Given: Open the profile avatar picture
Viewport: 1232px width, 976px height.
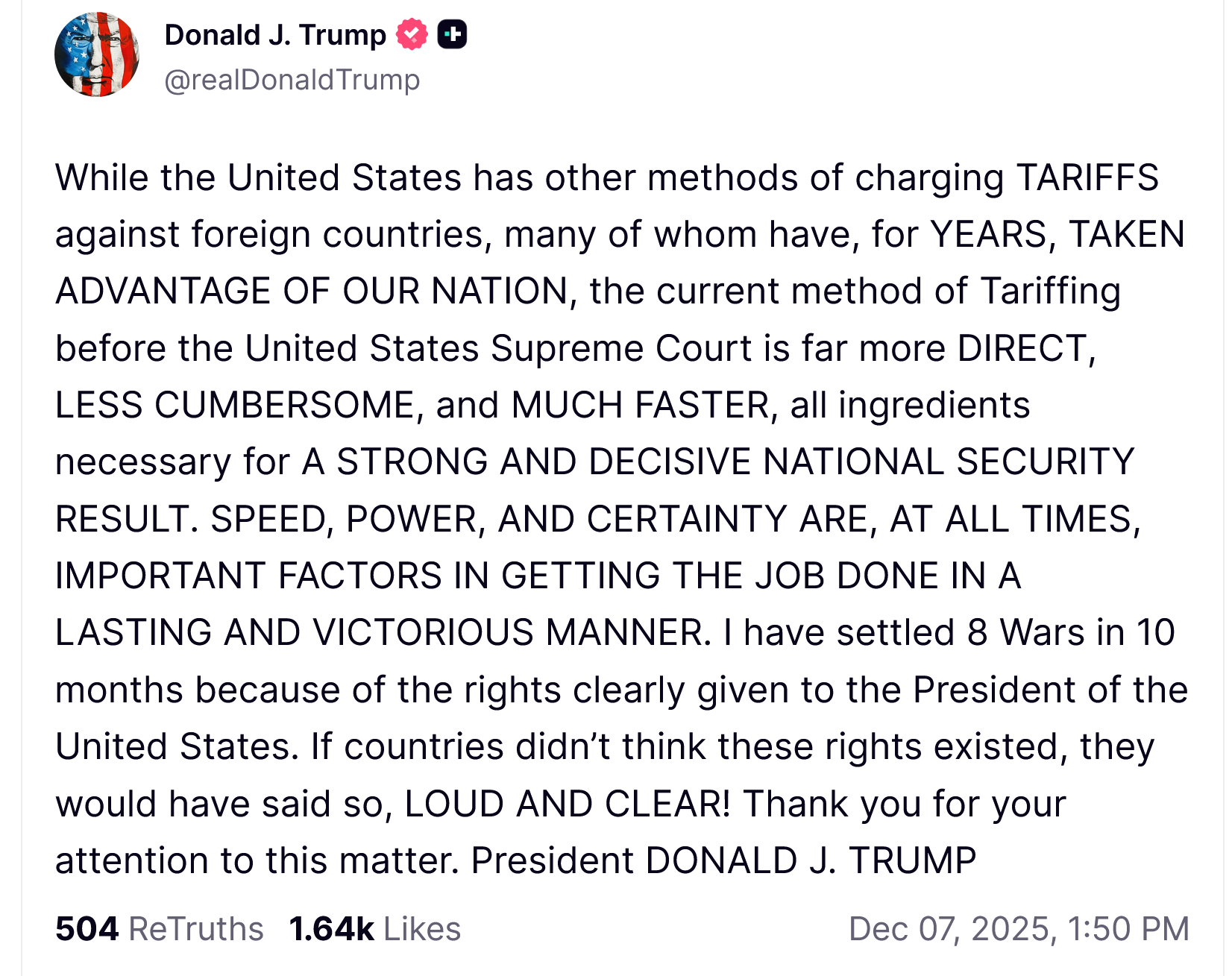Looking at the screenshot, I should coord(97,54).
